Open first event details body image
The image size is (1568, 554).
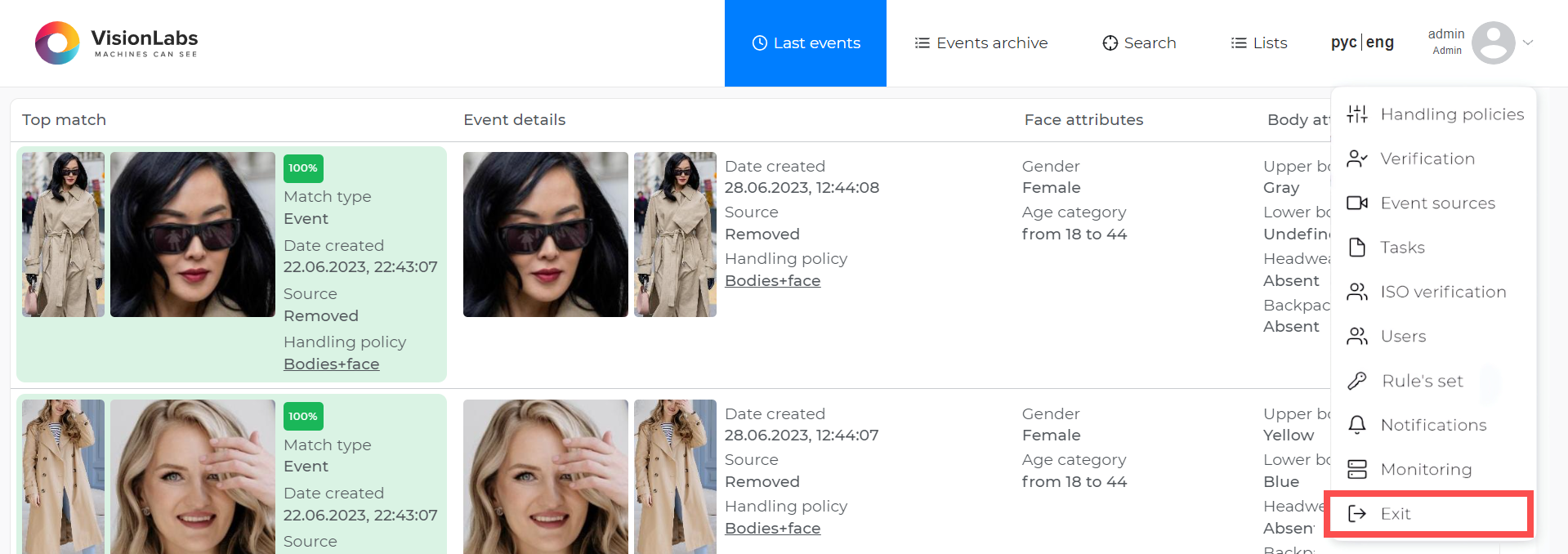675,235
